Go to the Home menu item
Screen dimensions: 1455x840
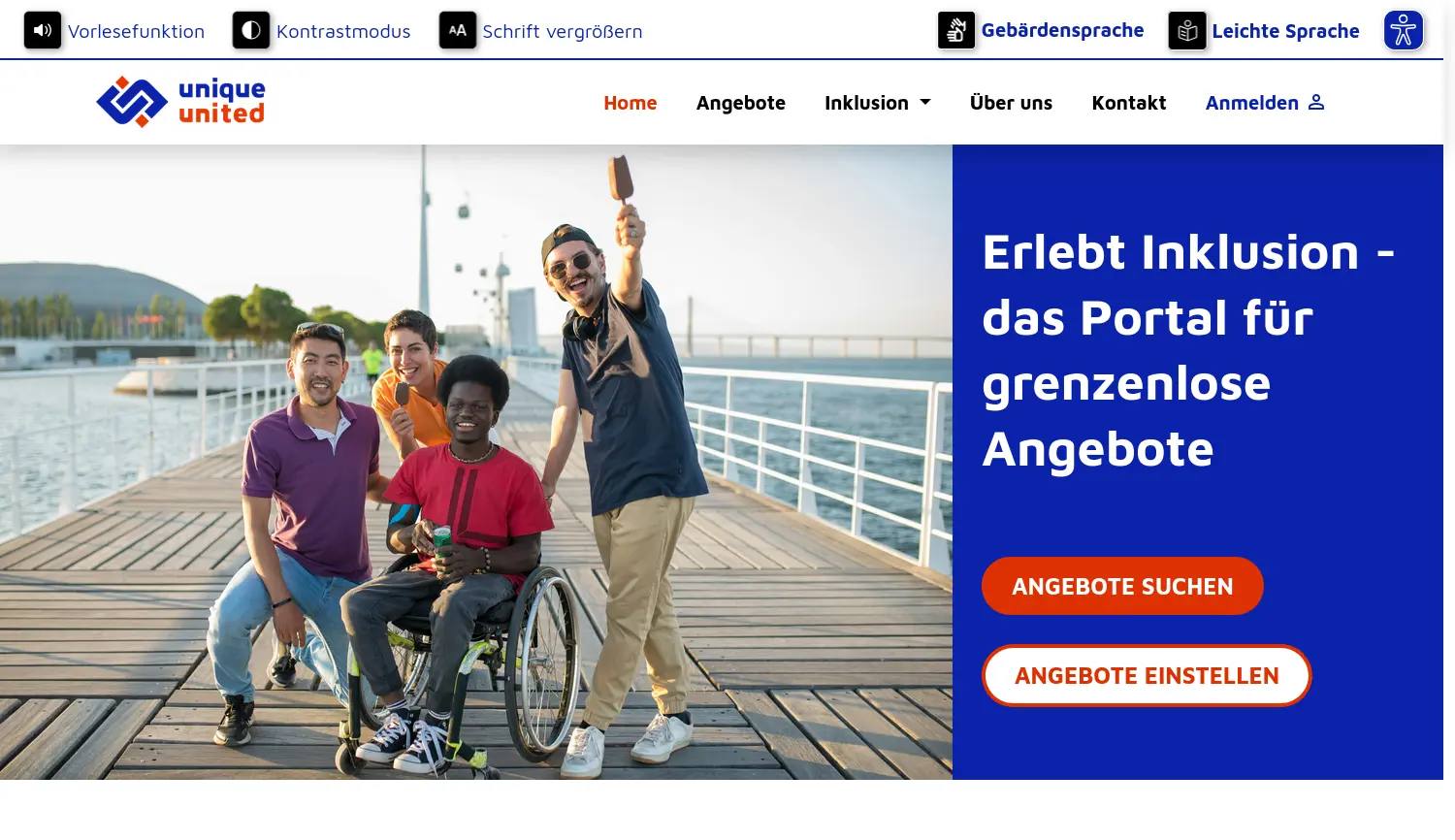(x=630, y=103)
